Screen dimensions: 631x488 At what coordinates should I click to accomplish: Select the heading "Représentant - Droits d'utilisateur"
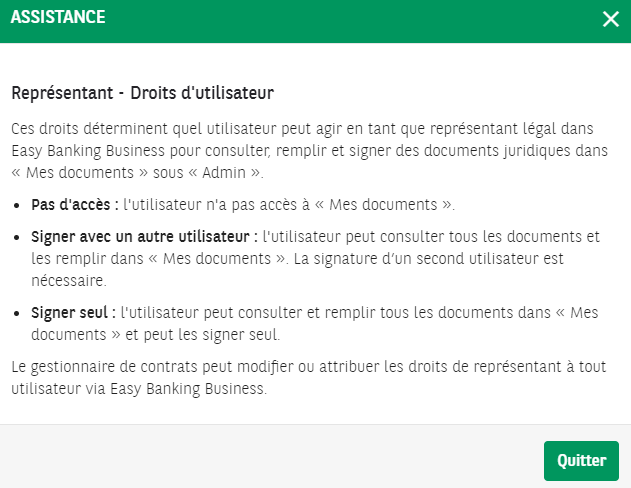tap(143, 93)
